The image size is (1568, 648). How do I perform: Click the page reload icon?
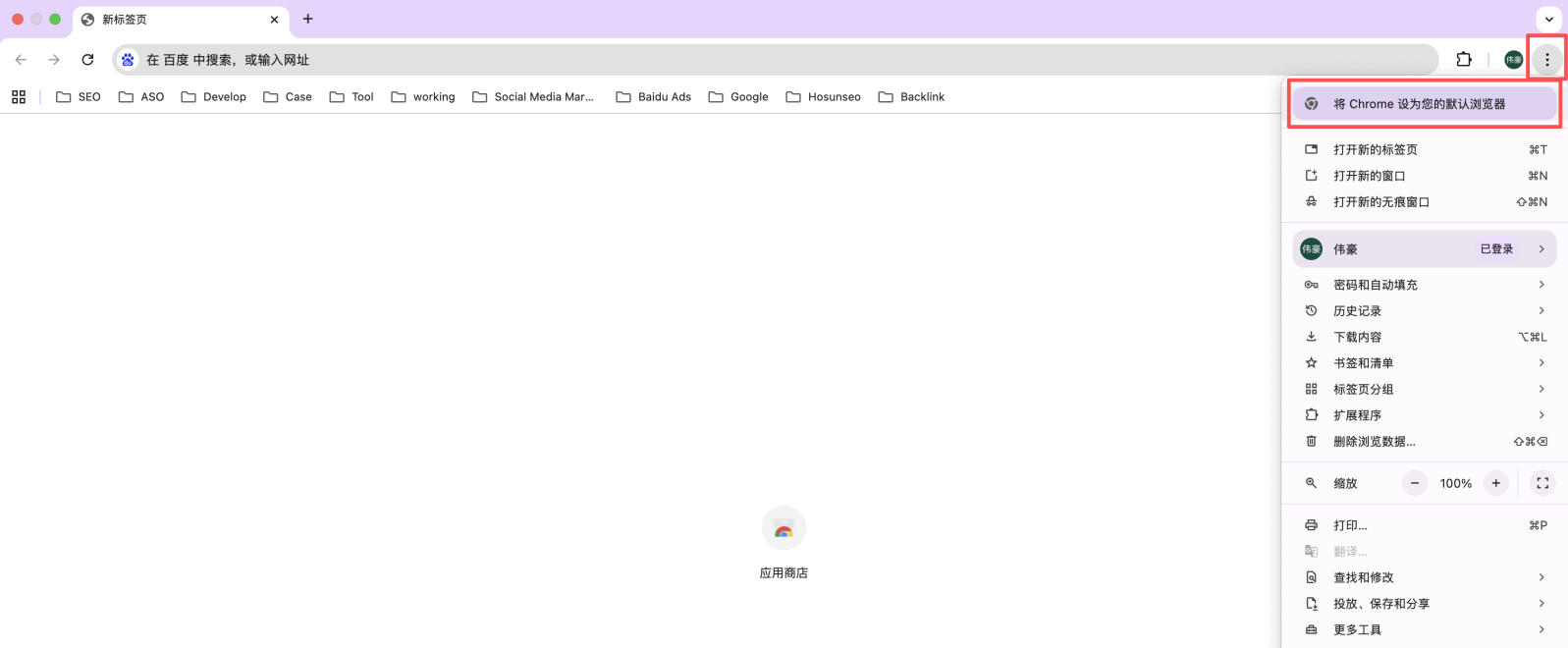[x=87, y=60]
